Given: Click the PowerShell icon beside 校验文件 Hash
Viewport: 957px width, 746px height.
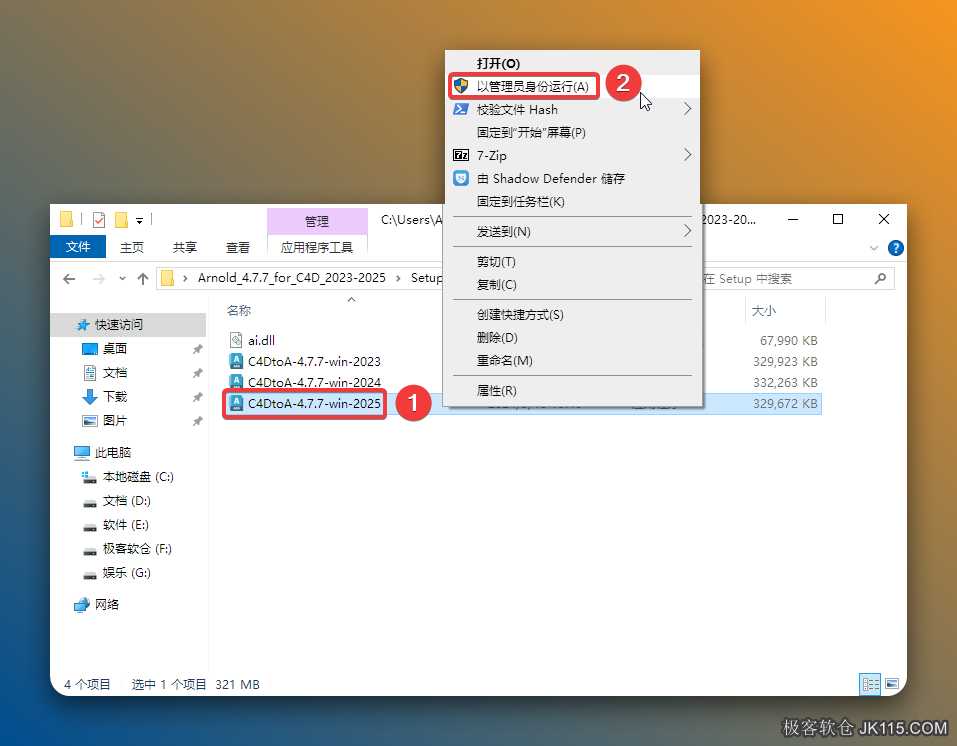Looking at the screenshot, I should pos(461,109).
